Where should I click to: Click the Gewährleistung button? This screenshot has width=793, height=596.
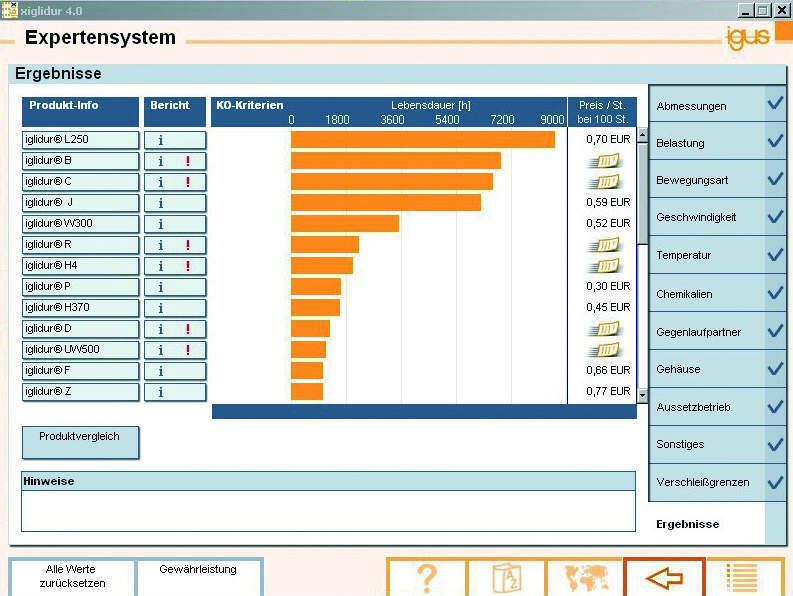(198, 576)
